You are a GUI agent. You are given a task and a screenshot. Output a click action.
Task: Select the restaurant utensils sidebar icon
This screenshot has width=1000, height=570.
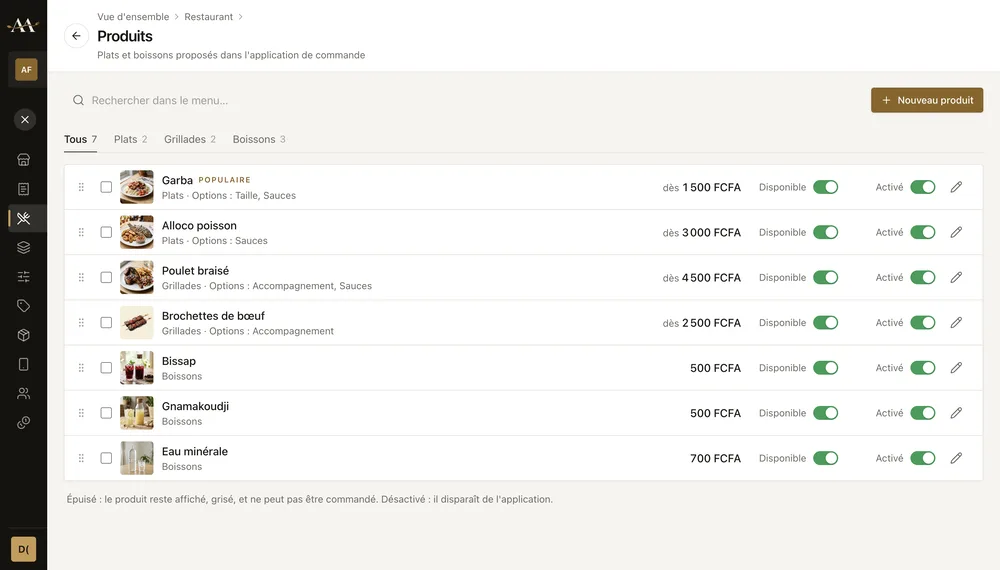pos(24,218)
